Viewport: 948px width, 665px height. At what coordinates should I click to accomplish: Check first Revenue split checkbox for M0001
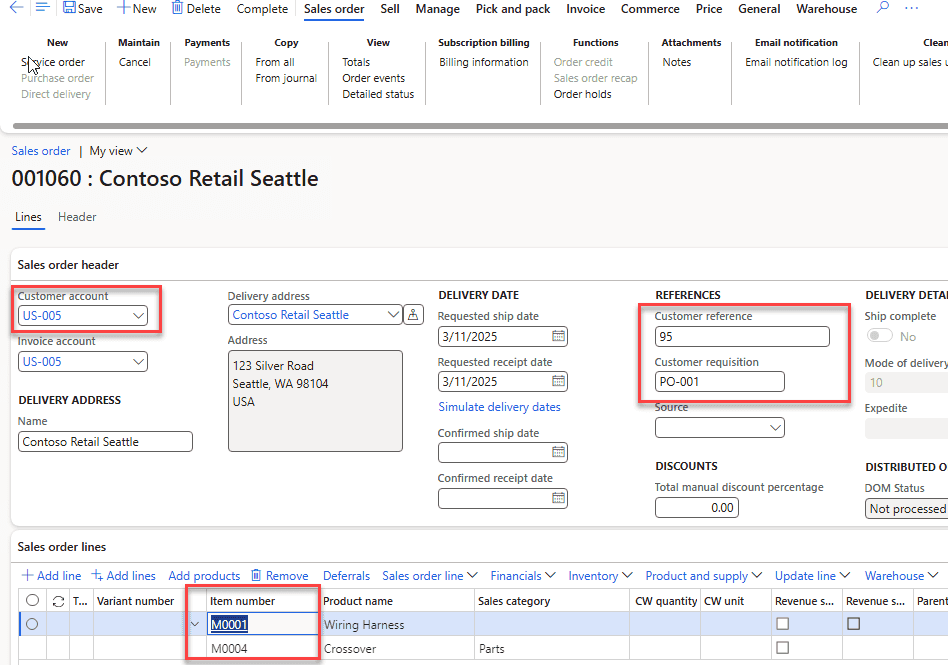pyautogui.click(x=782, y=623)
